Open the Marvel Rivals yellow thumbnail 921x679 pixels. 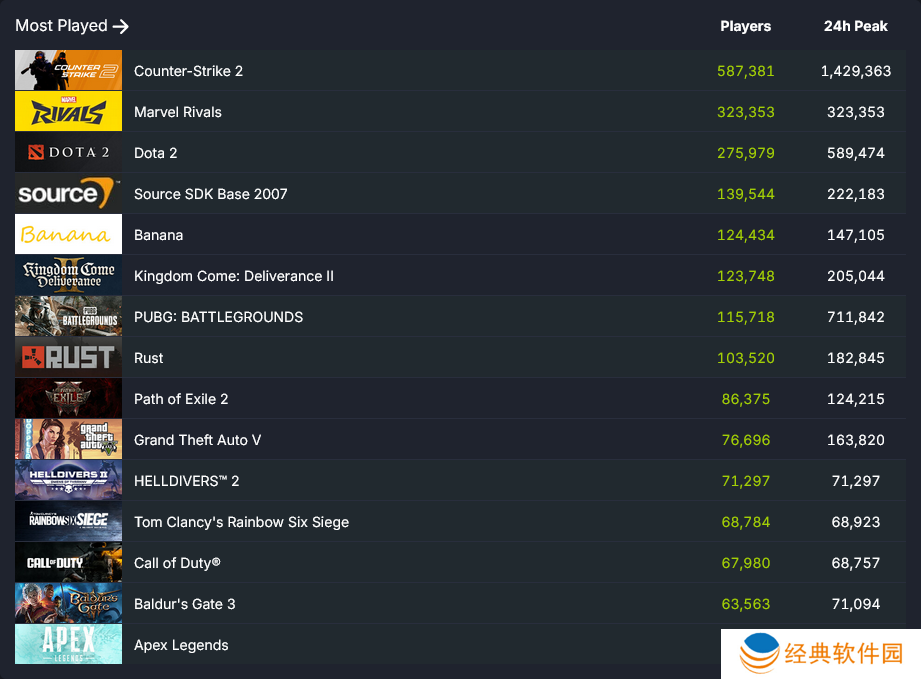68,112
